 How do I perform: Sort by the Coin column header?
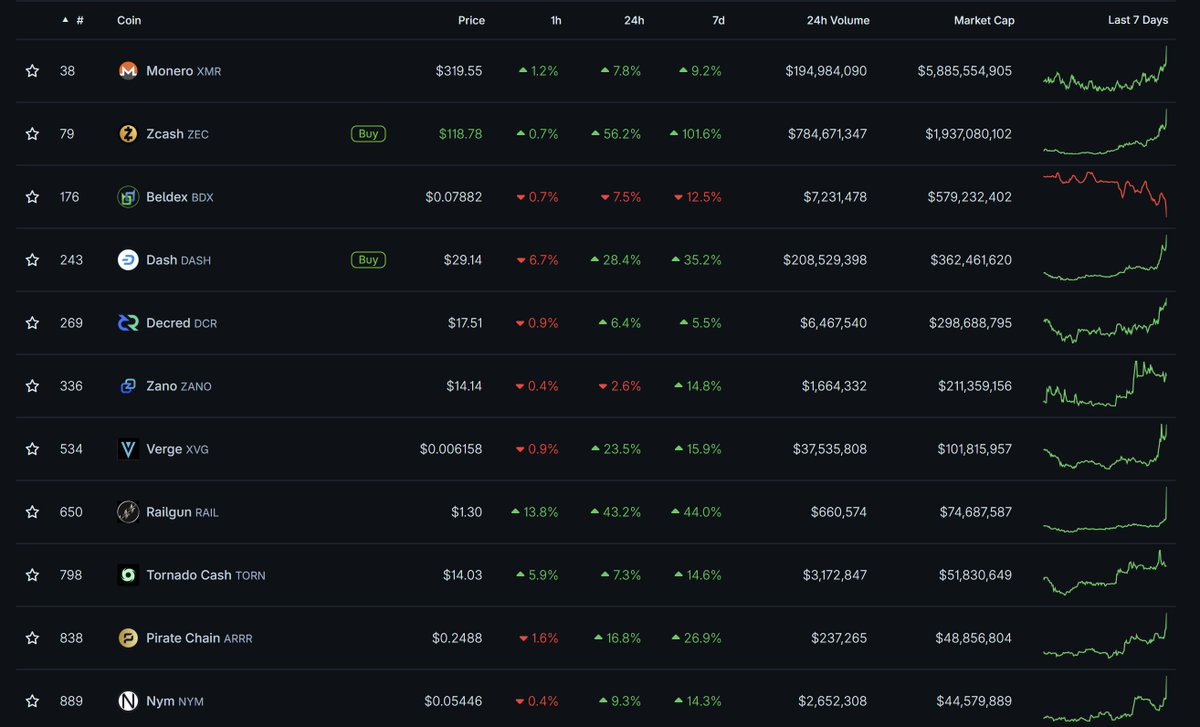tap(129, 20)
